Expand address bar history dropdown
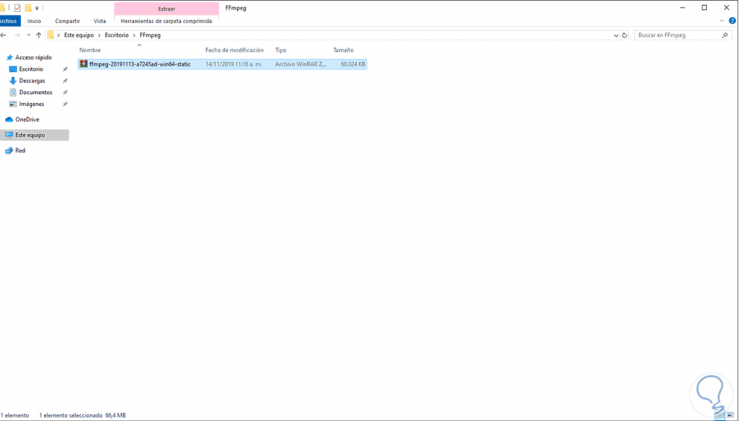Screen dimensions: 745x421 point(616,35)
